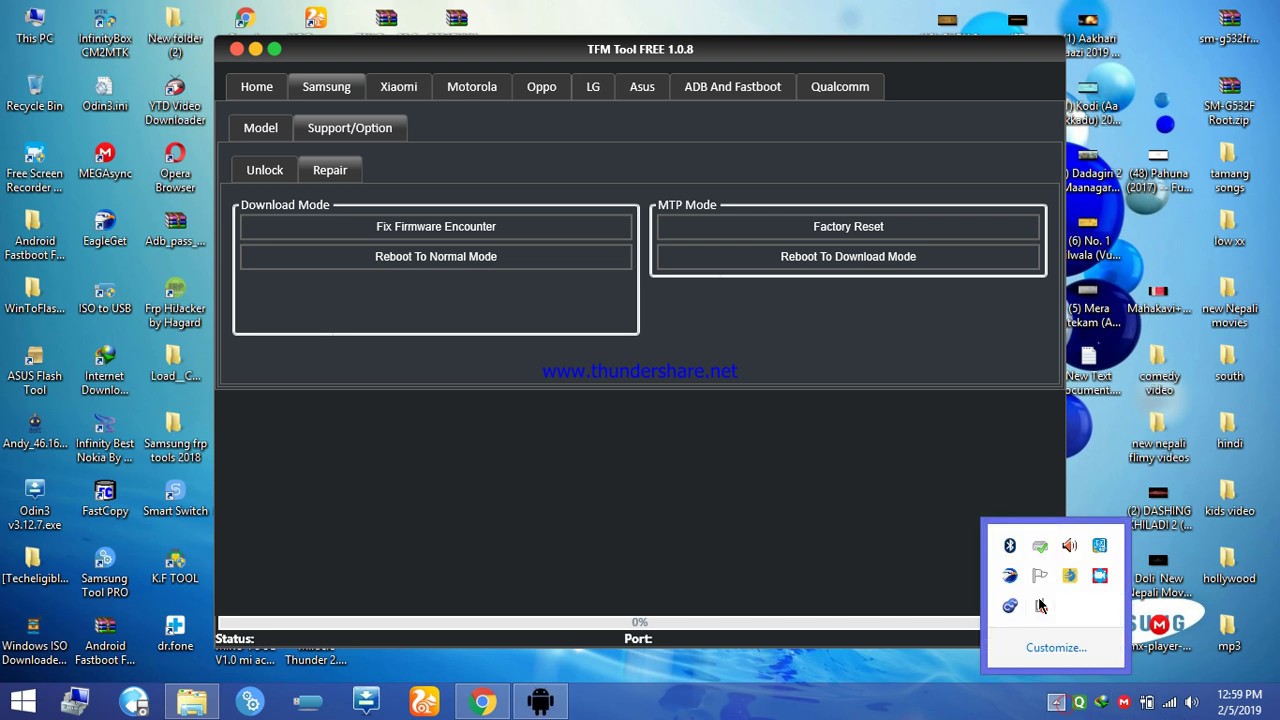The image size is (1280, 720).
Task: Switch to the Xiaomi tab
Action: click(x=398, y=87)
